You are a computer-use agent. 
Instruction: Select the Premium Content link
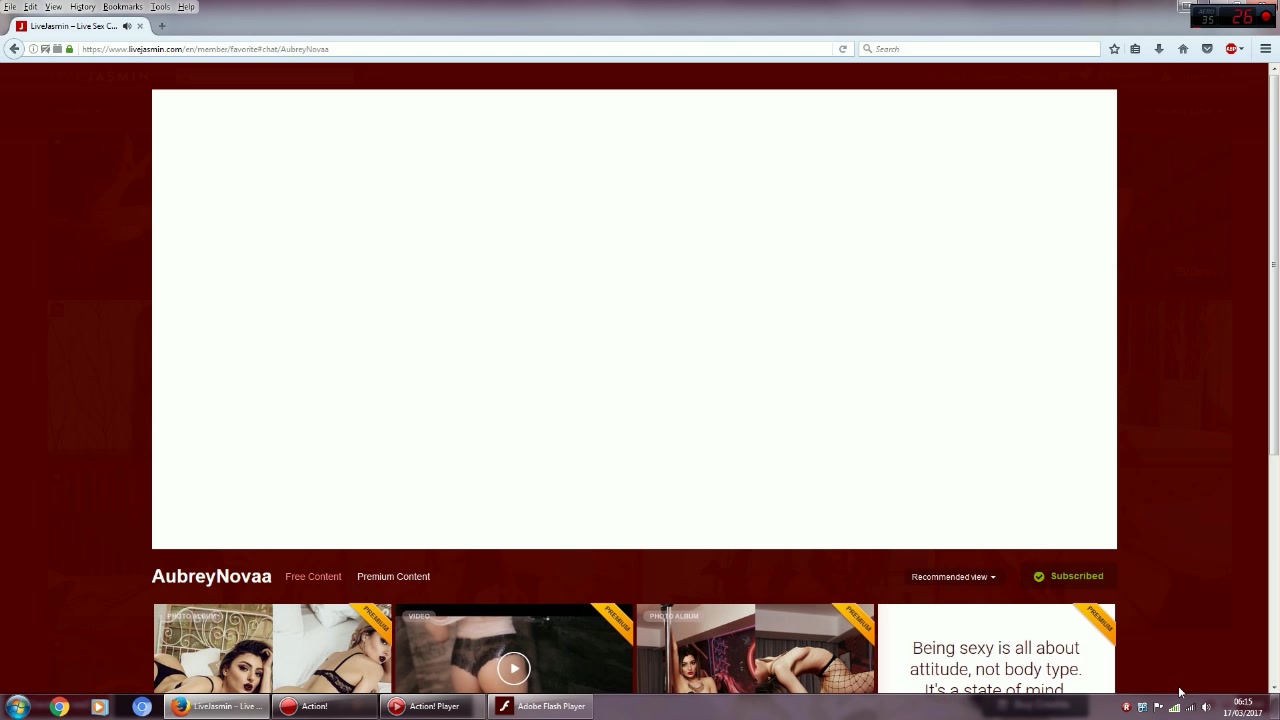[393, 577]
